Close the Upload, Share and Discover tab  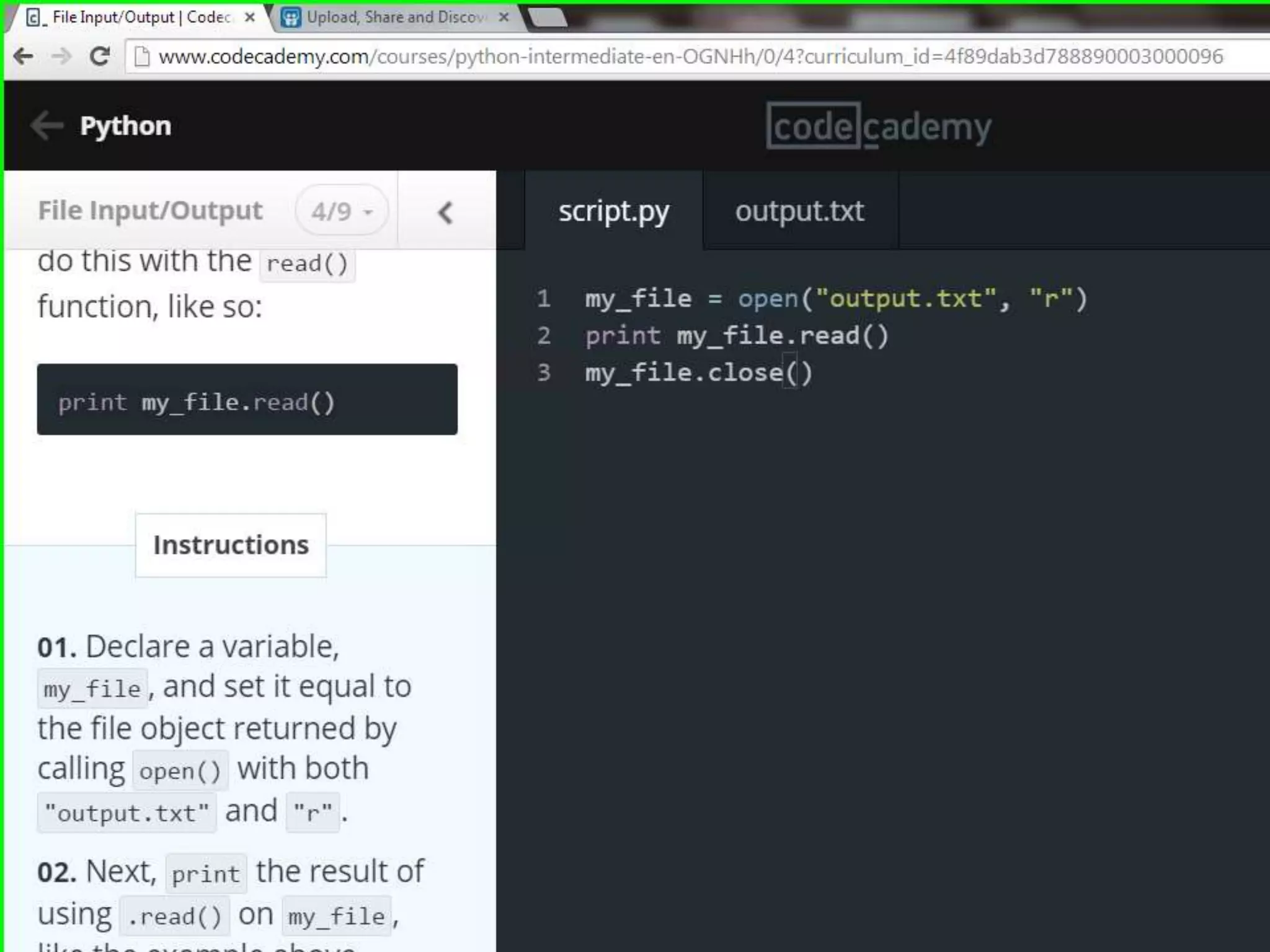tap(504, 17)
